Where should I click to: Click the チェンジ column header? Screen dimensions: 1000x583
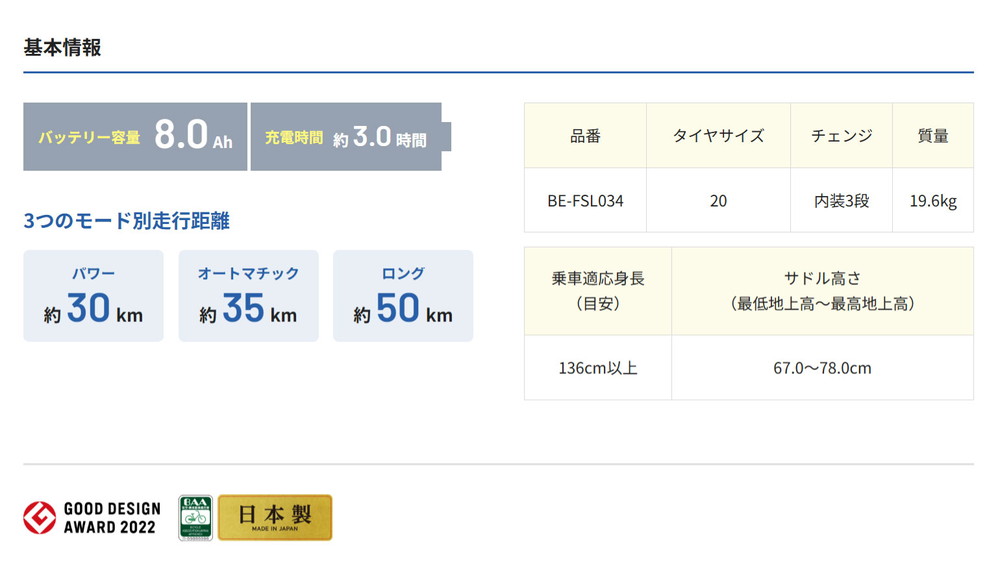tap(841, 136)
